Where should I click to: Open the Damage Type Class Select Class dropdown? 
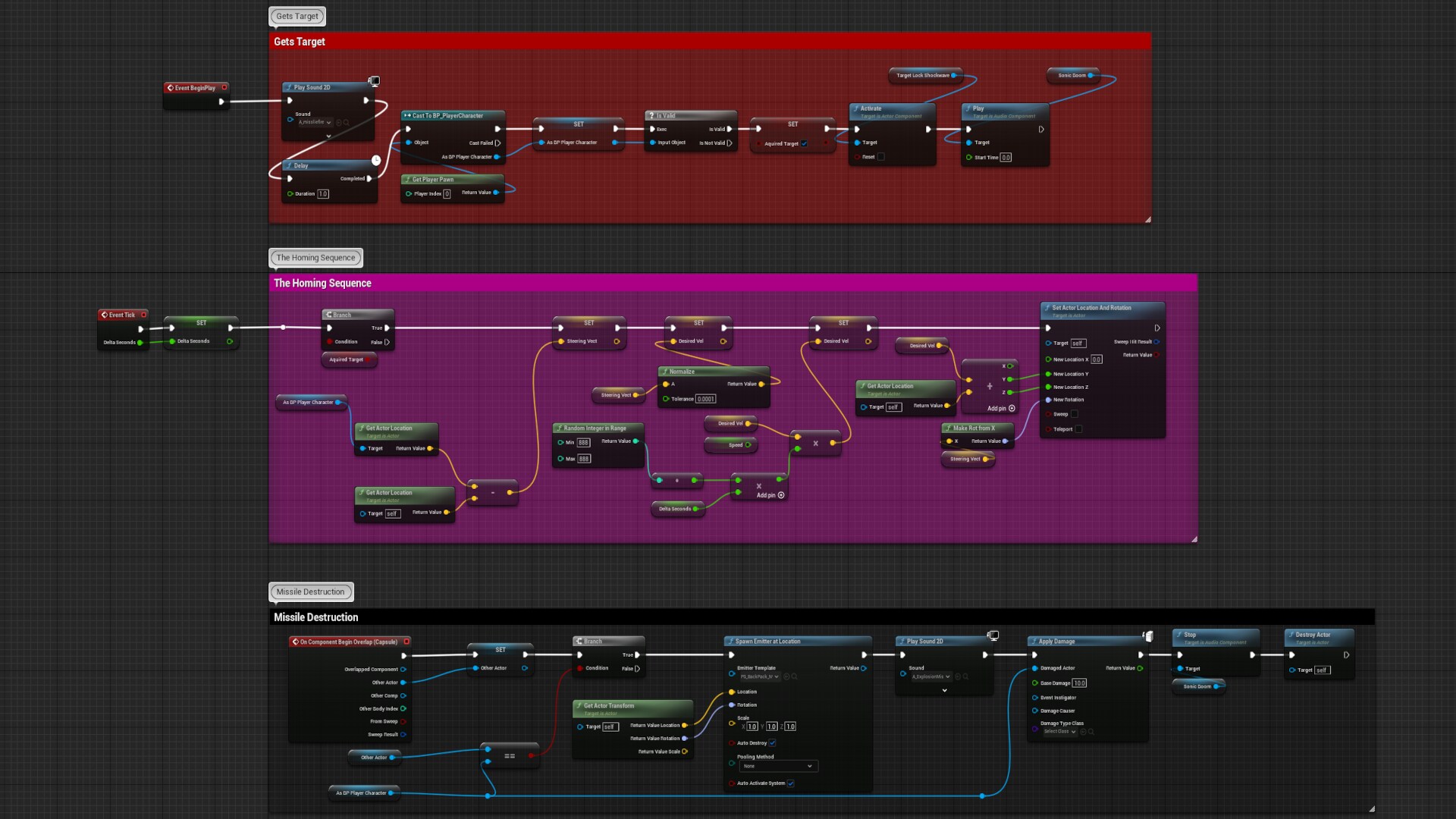1059,732
